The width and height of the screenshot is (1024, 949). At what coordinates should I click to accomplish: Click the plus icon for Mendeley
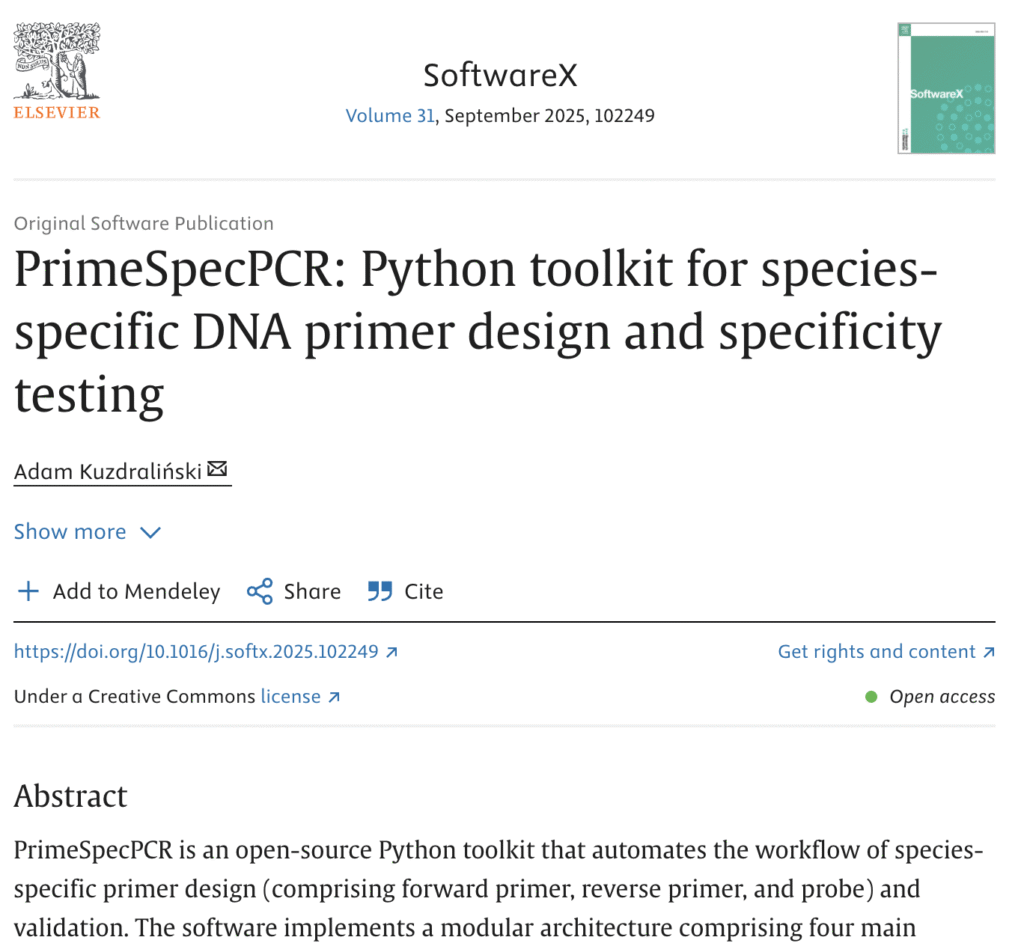point(29,591)
